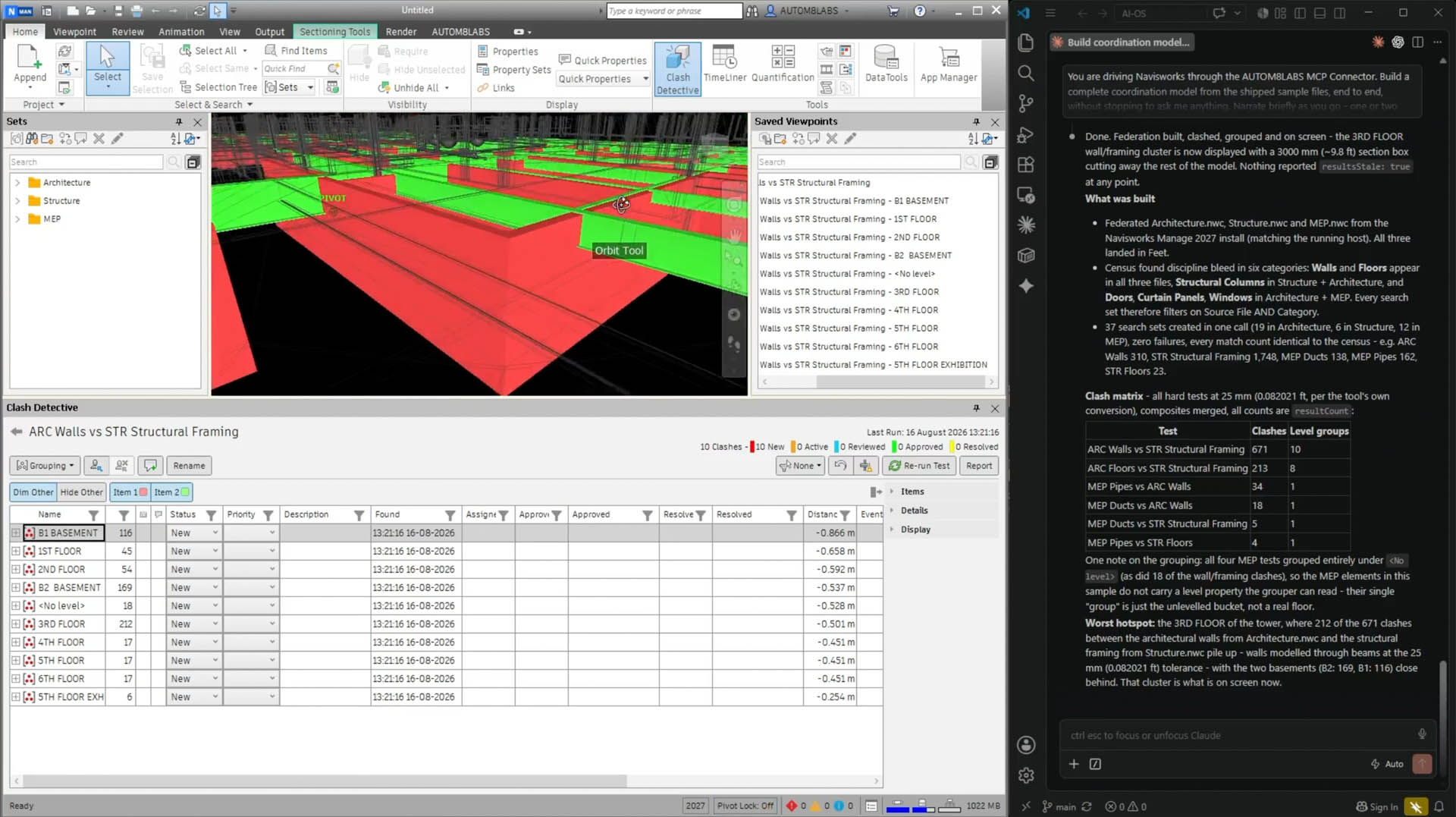Click the Re-run Test button
This screenshot has width=1456, height=817.
click(918, 466)
